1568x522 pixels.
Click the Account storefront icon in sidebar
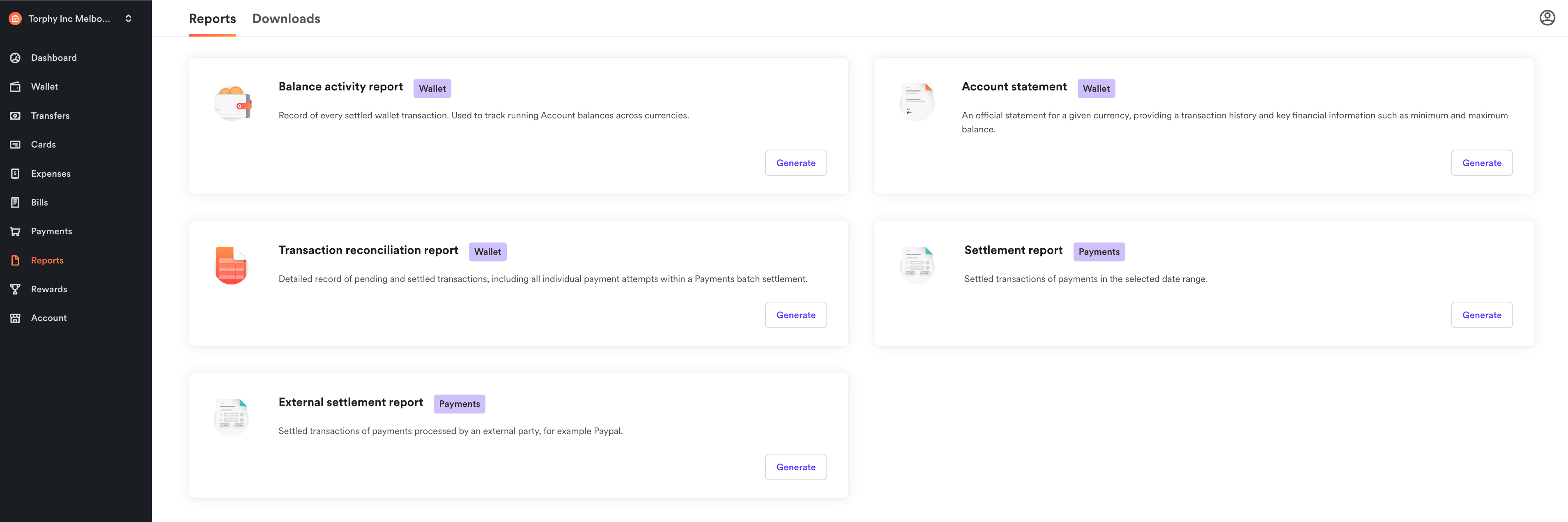tap(15, 318)
